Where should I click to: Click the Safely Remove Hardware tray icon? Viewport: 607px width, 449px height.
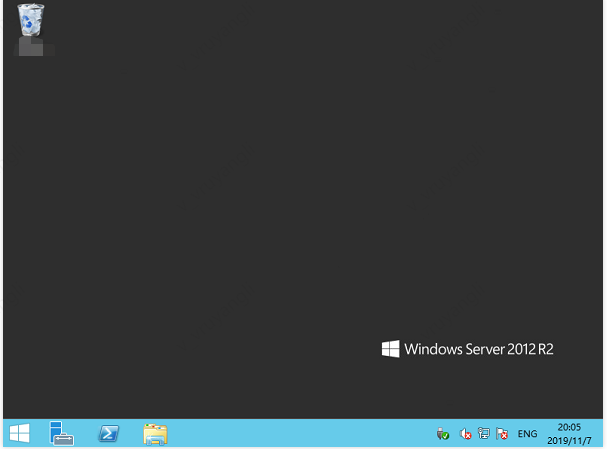click(x=442, y=434)
